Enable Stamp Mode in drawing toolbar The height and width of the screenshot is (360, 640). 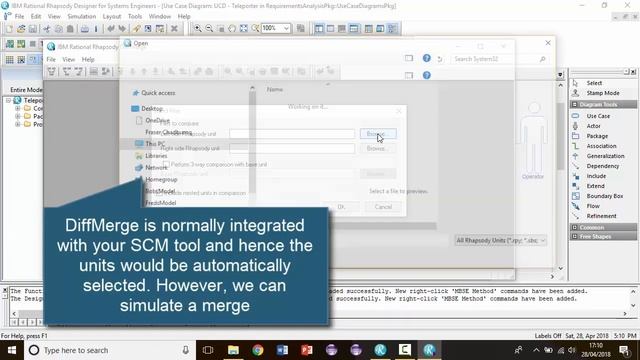602,93
